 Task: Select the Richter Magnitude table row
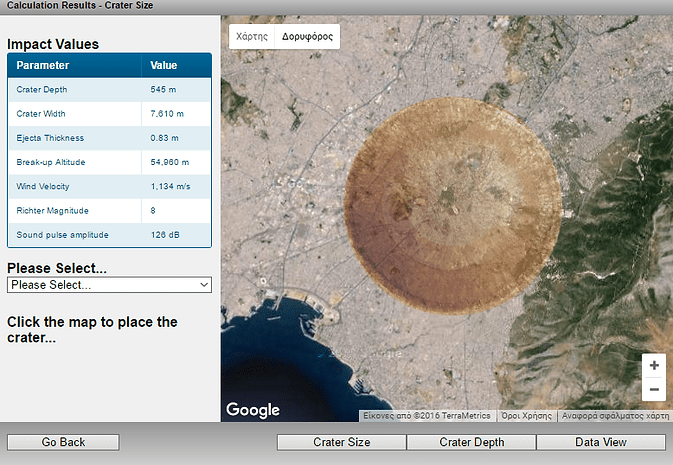tap(109, 211)
